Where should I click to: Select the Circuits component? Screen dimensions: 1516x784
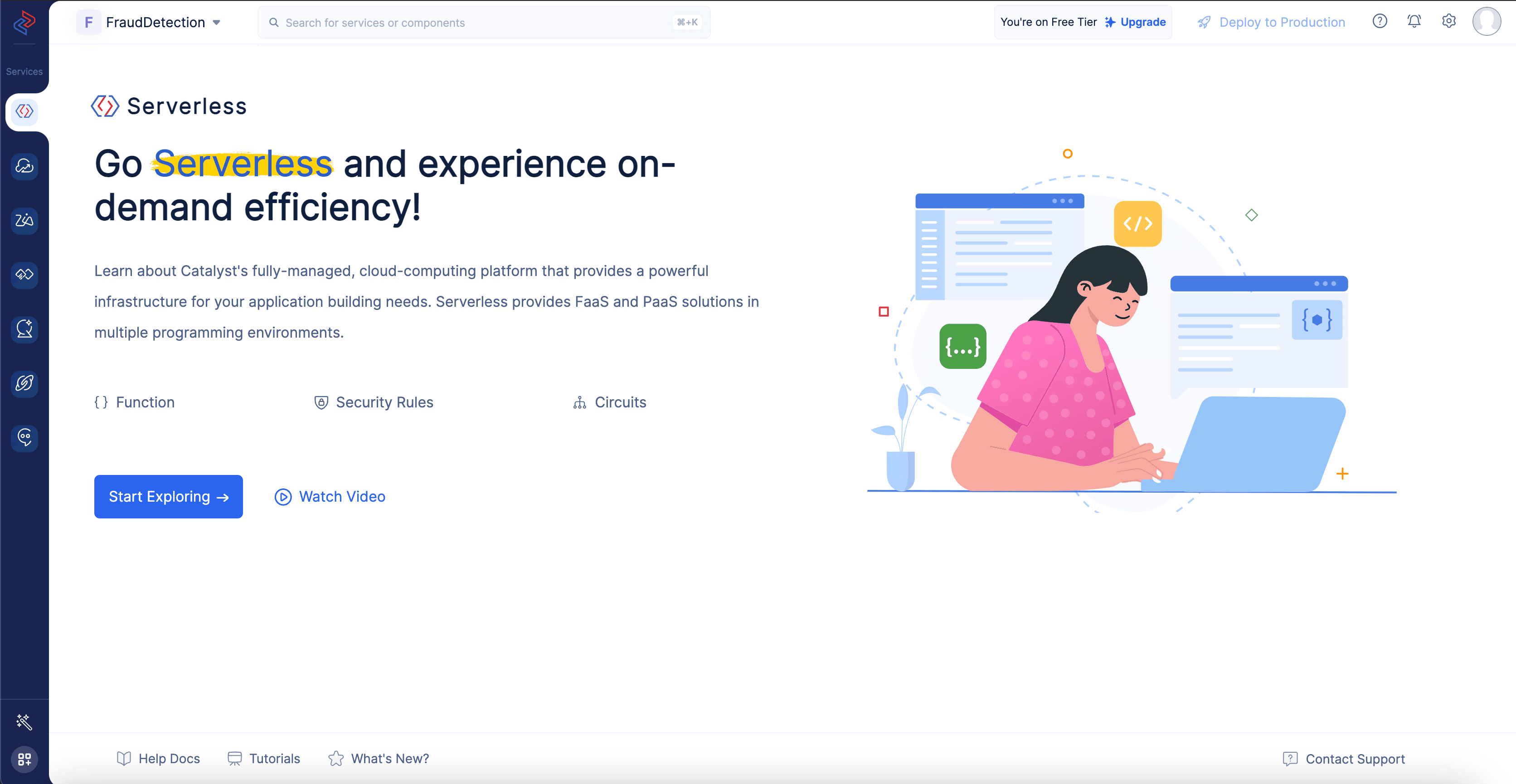pyautogui.click(x=610, y=402)
